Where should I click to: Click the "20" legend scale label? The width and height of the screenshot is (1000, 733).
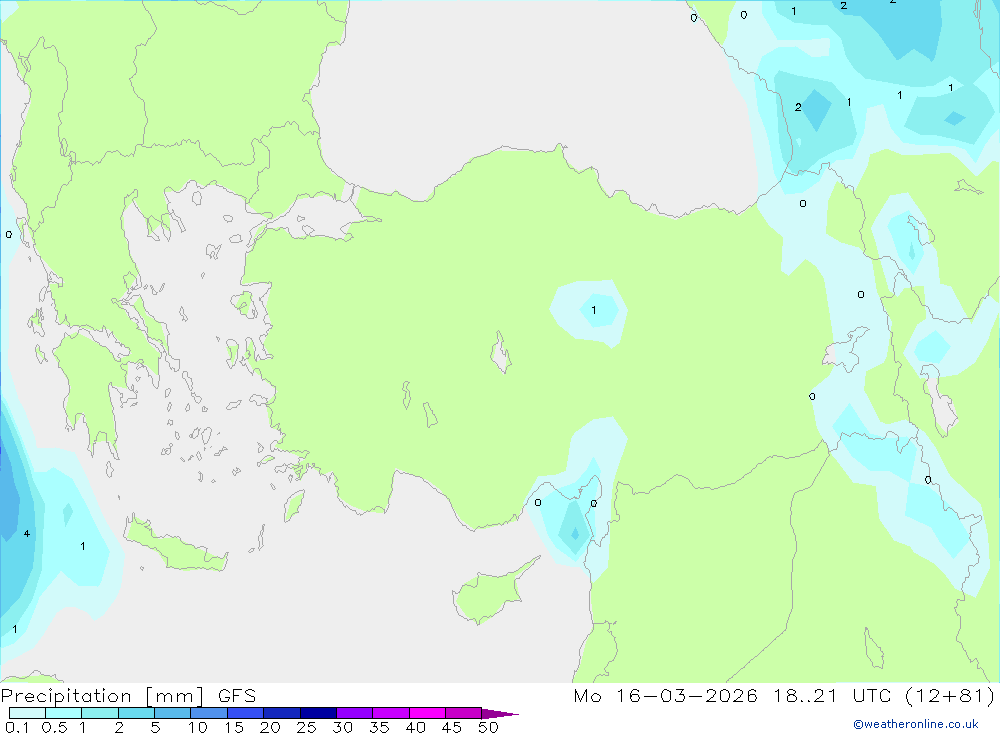coord(270,727)
